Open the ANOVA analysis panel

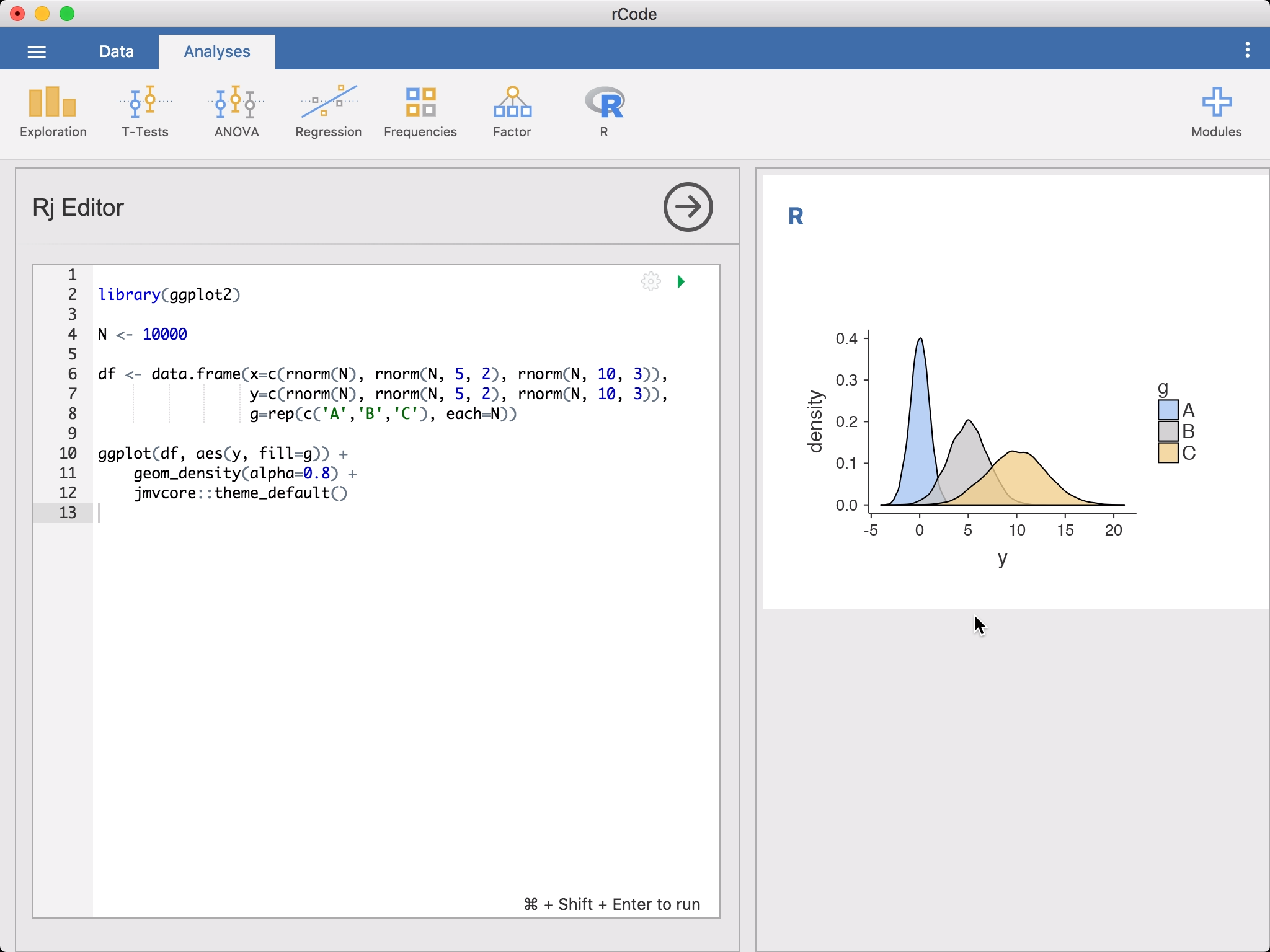tap(236, 109)
